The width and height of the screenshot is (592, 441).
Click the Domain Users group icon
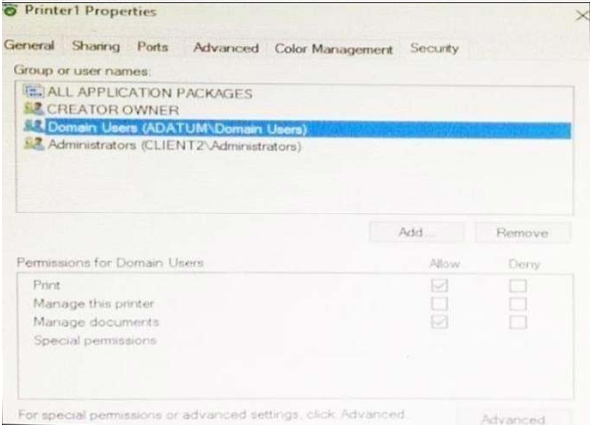34,126
